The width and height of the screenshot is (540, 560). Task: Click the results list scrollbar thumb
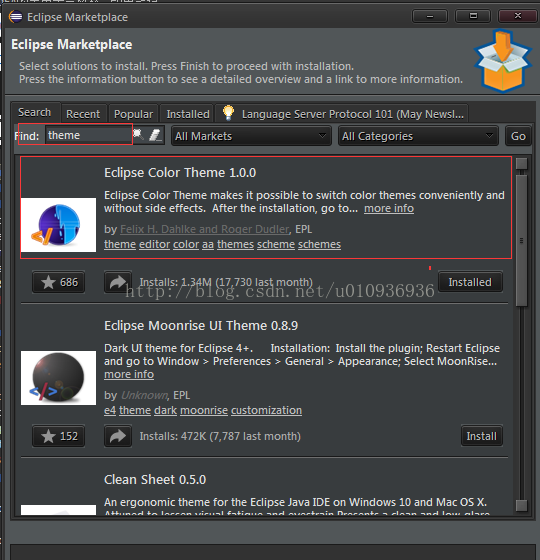click(x=521, y=240)
